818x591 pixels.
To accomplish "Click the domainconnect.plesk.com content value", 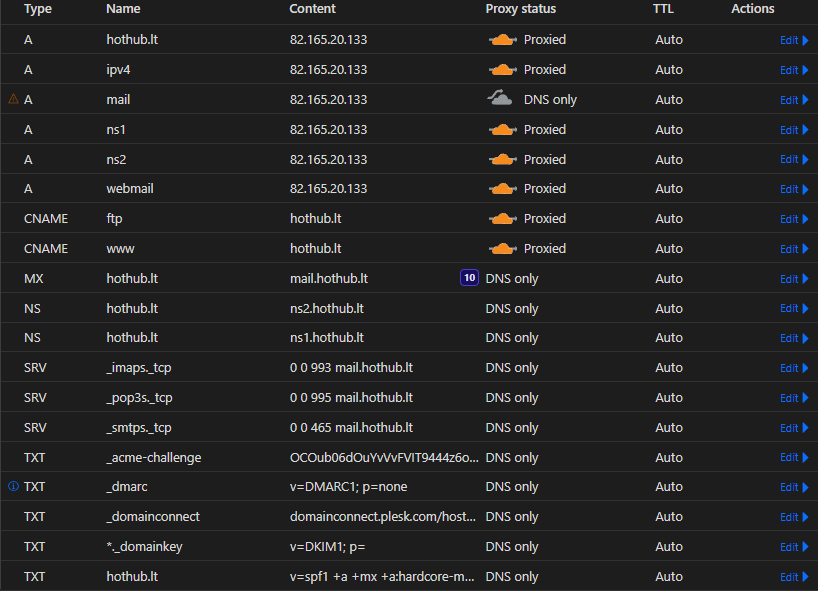I will click(383, 516).
